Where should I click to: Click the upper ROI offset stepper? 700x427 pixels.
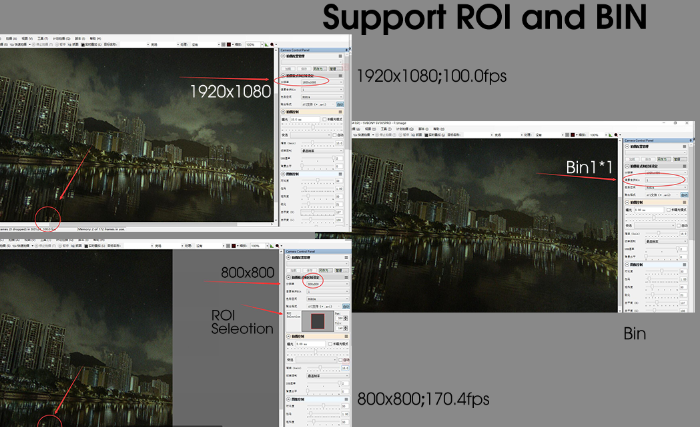346,318
